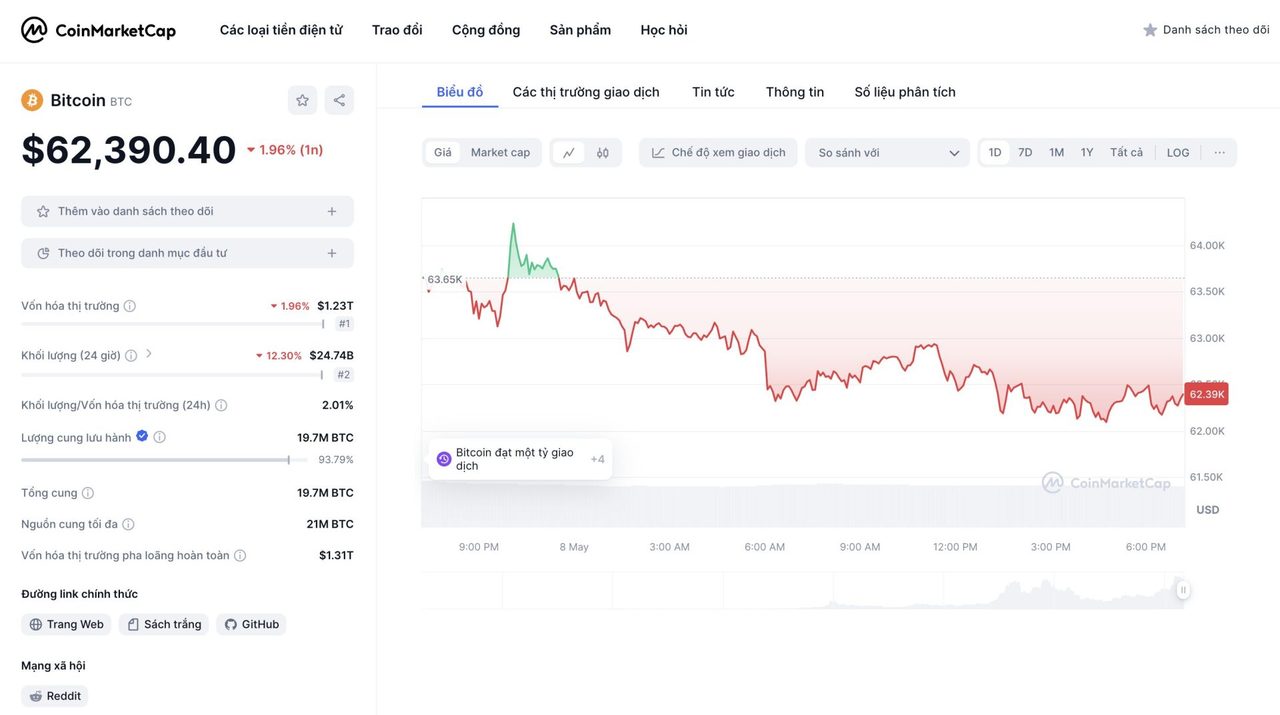
Task: Click the range handle on the mini chart
Action: (1183, 590)
